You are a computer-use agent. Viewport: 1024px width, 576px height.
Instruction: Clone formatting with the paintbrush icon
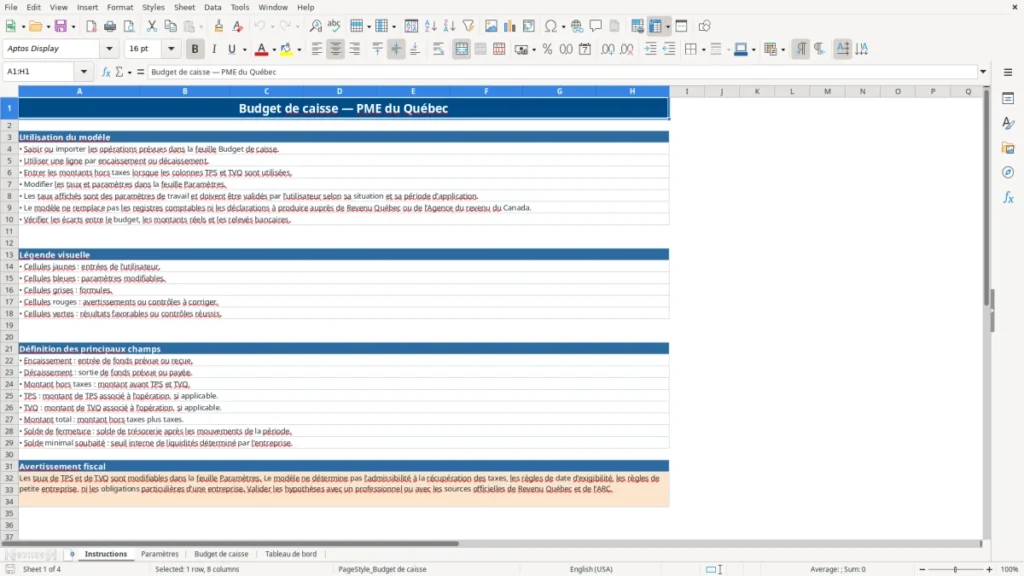[219, 26]
